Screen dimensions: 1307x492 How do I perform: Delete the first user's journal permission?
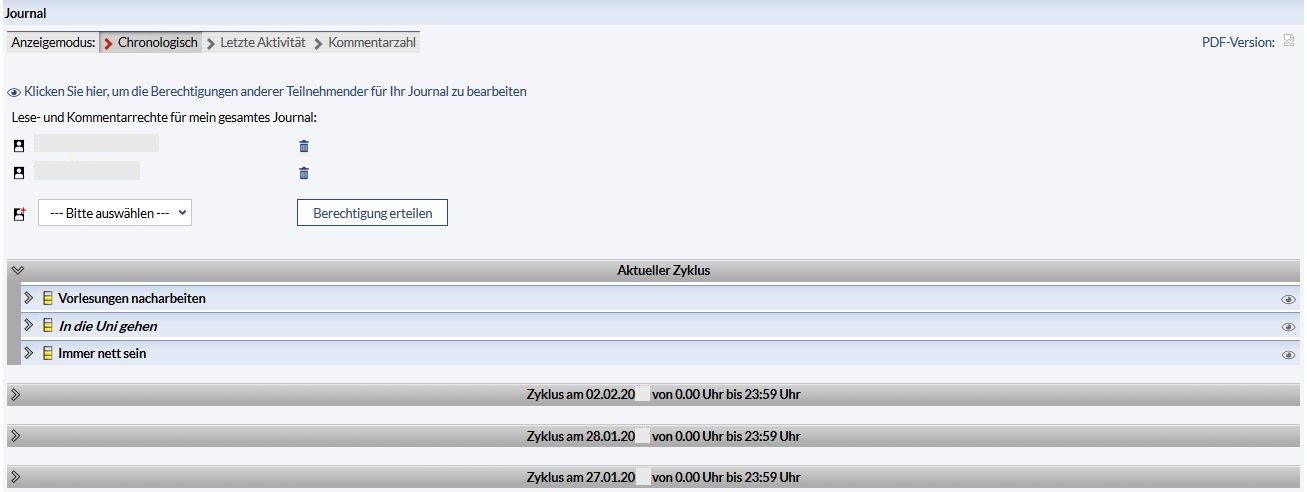tap(304, 146)
